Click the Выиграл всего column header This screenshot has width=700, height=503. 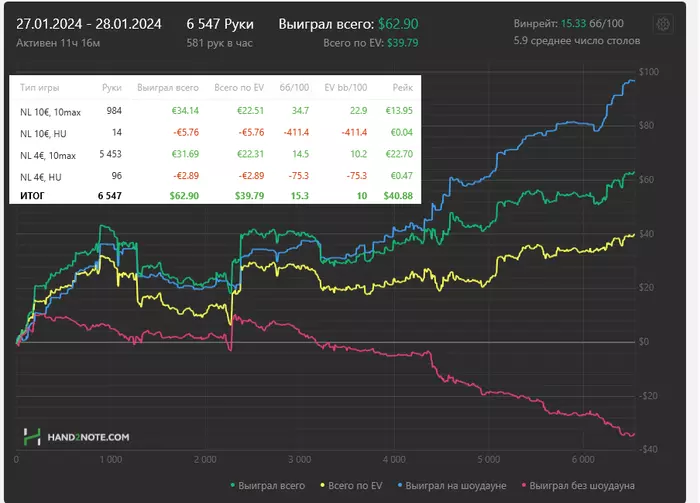click(168, 88)
